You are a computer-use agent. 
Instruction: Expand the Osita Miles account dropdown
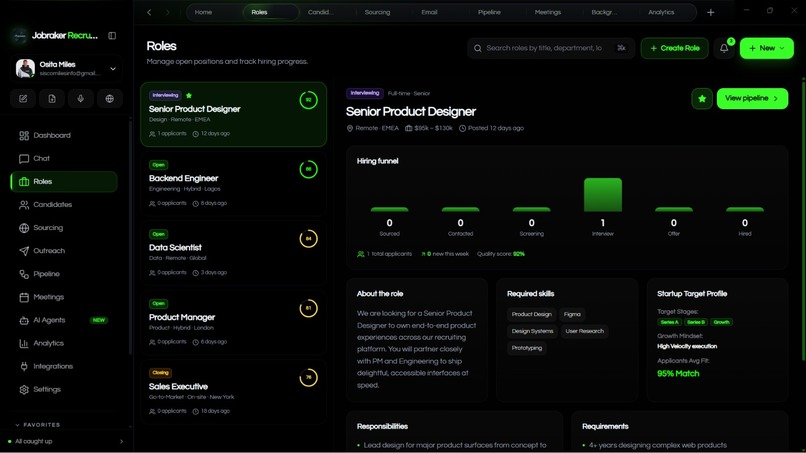coord(113,68)
